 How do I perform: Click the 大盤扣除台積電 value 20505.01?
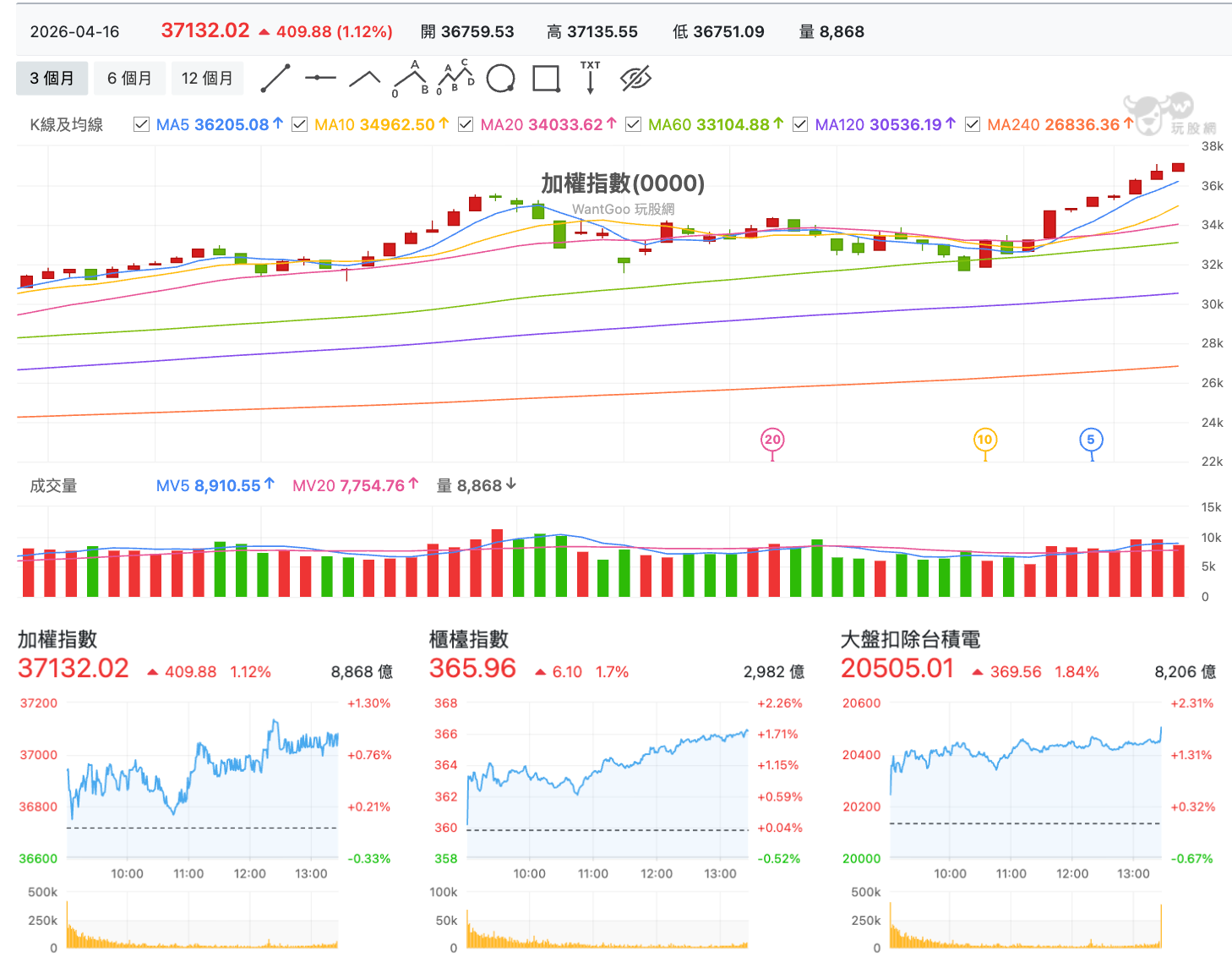(x=897, y=669)
